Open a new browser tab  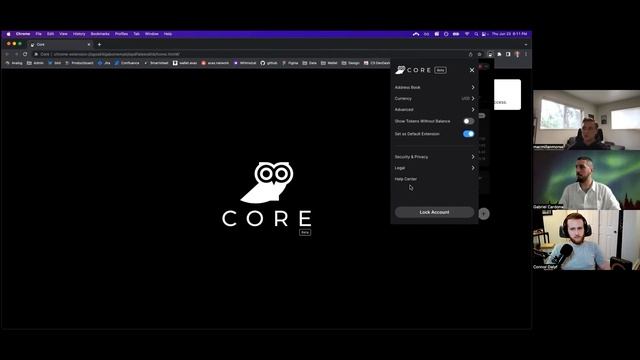coord(99,44)
